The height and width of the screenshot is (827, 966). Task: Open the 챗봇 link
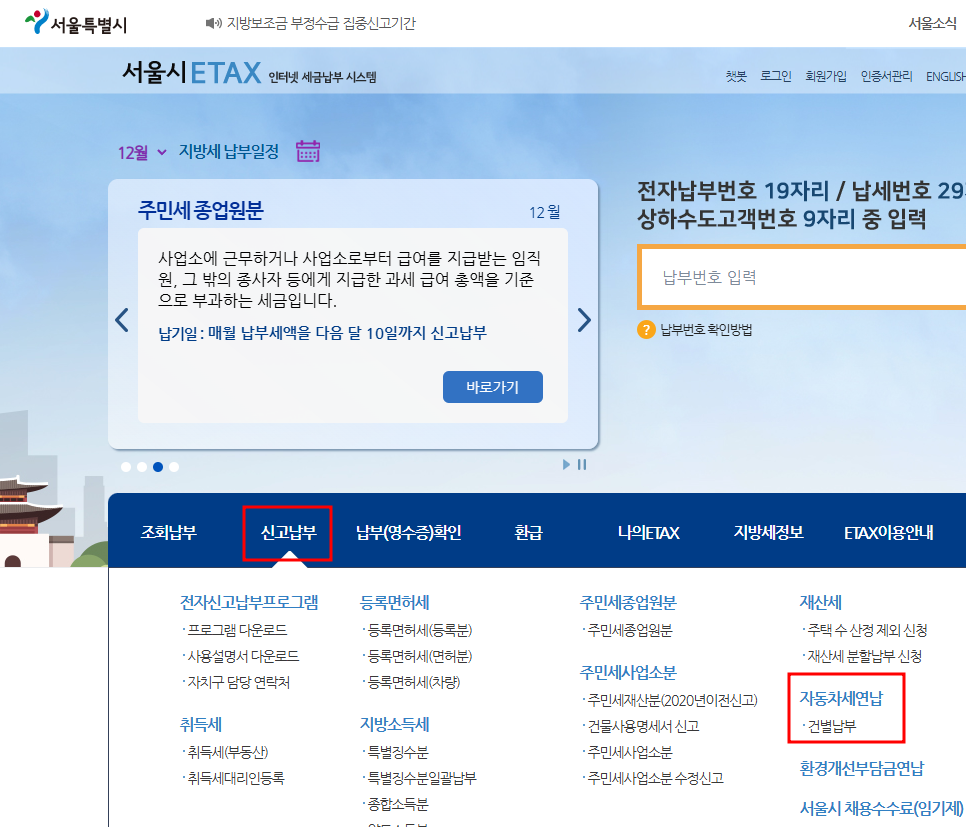[x=736, y=76]
